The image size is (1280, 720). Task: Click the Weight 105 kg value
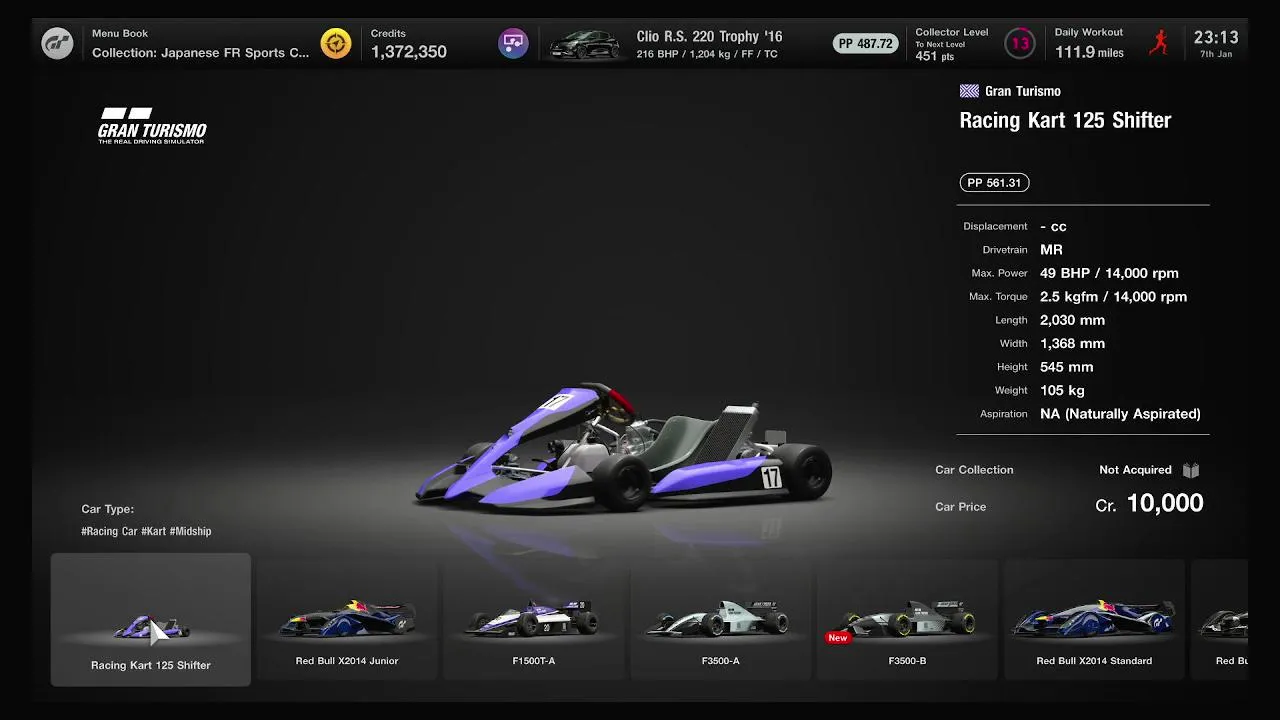[1062, 391]
